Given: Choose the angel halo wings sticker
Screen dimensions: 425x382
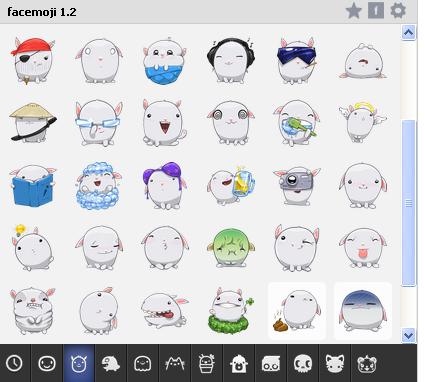Looking at the screenshot, I should coord(362,122).
